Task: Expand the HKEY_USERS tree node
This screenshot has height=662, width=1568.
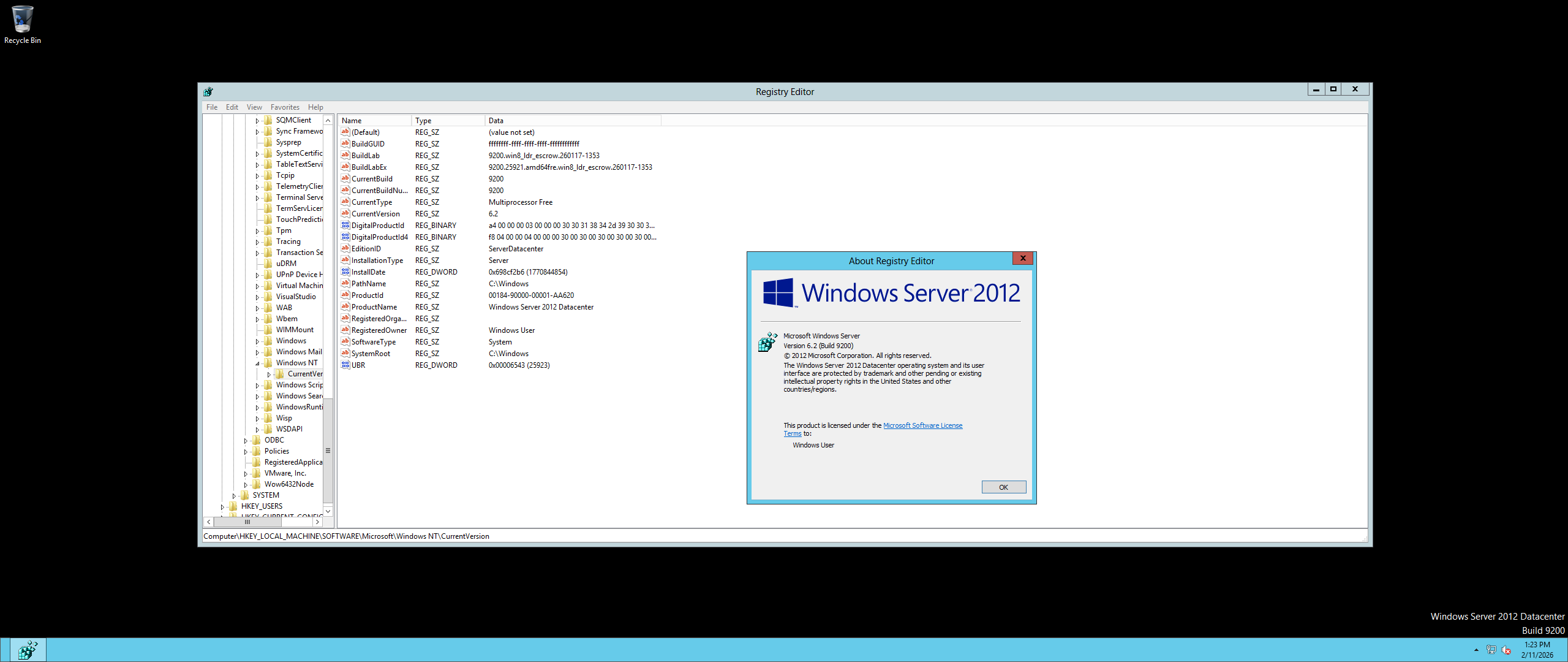Action: click(x=222, y=507)
